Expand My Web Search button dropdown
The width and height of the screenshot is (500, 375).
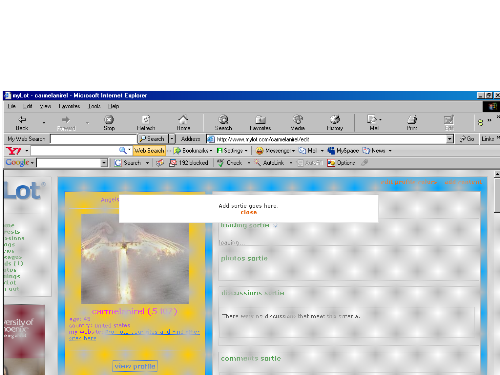click(x=172, y=139)
